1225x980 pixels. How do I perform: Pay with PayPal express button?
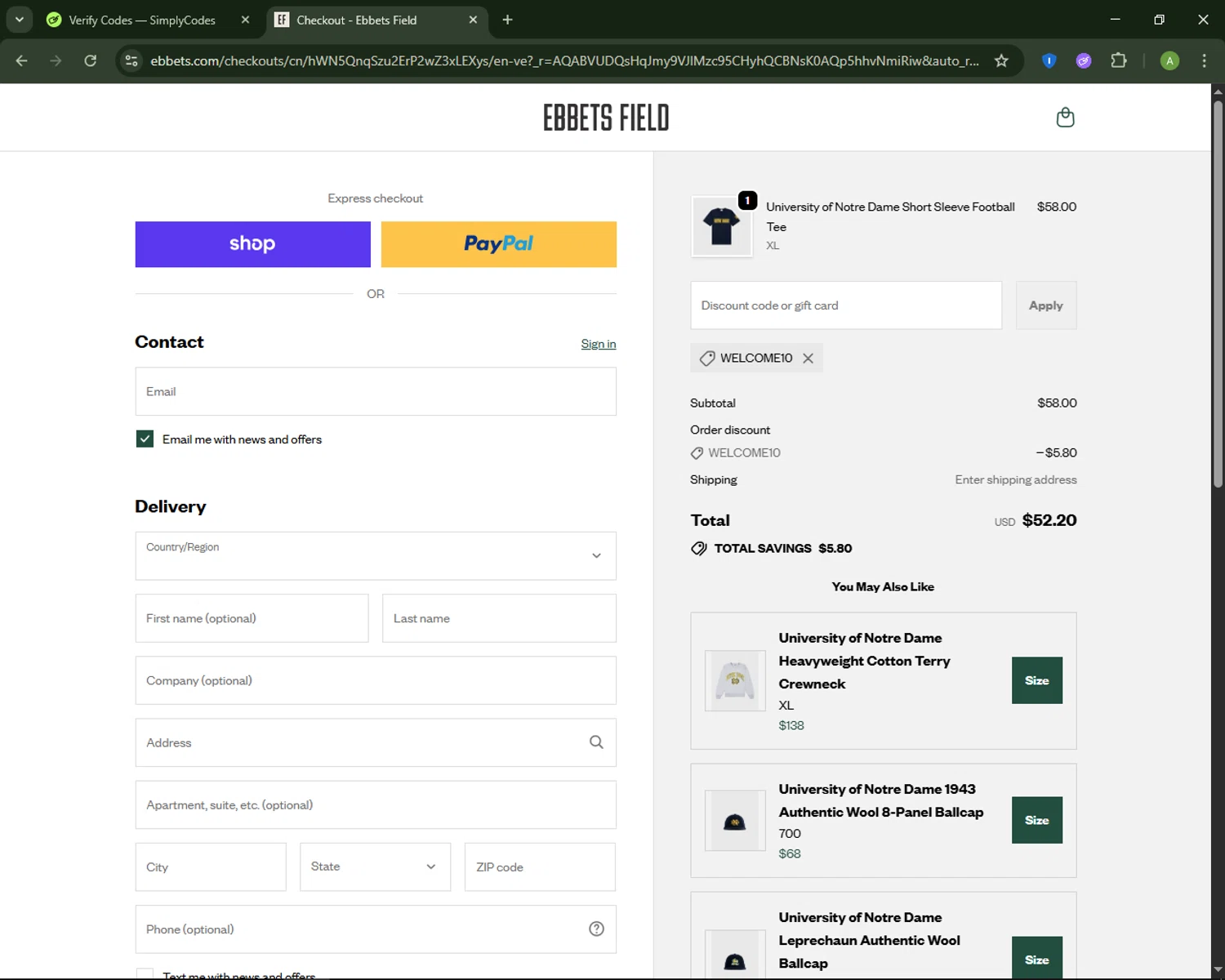[499, 244]
